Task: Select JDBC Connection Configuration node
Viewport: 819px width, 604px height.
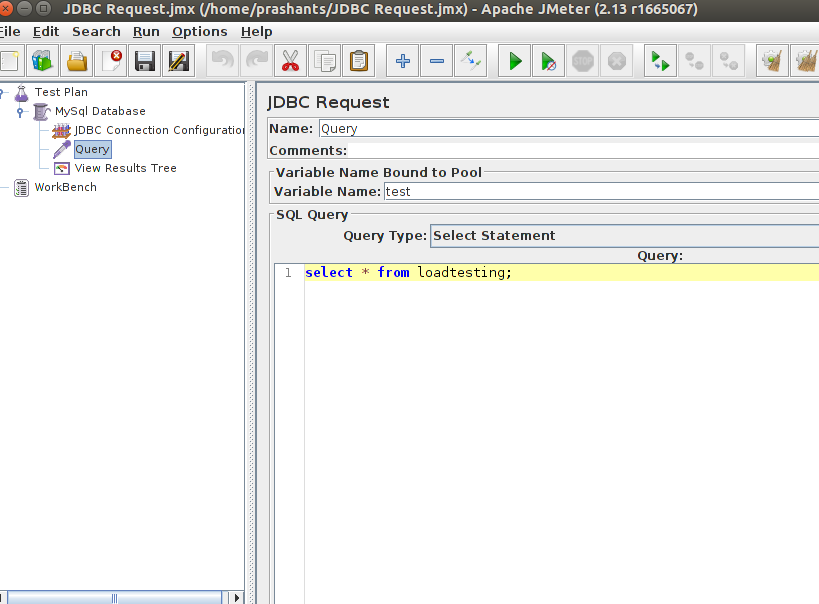Action: [159, 130]
